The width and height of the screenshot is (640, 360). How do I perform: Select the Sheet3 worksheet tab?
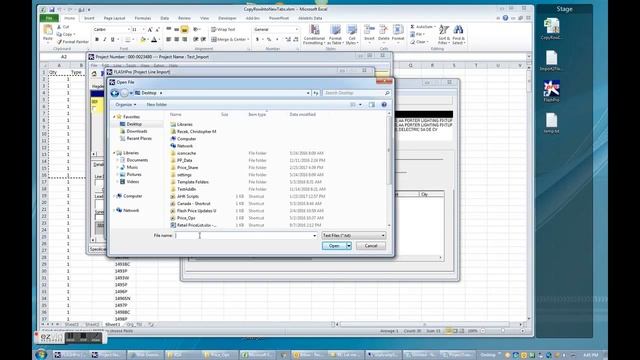[x=71, y=324]
